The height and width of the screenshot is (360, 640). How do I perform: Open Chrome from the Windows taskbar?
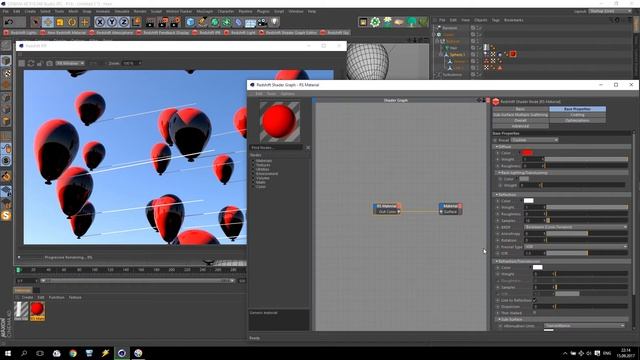click(x=73, y=353)
